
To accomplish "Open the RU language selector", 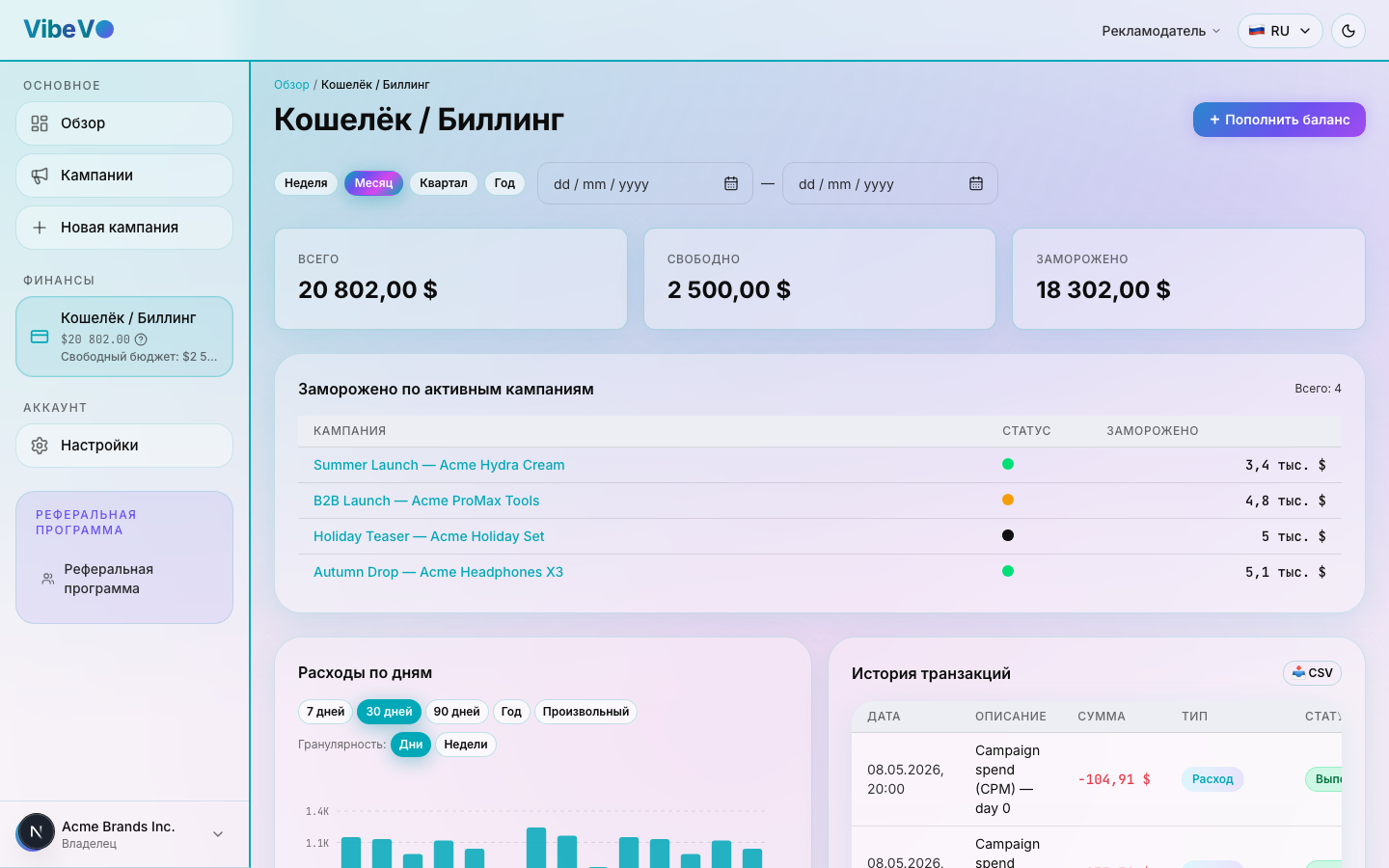I will (1280, 31).
